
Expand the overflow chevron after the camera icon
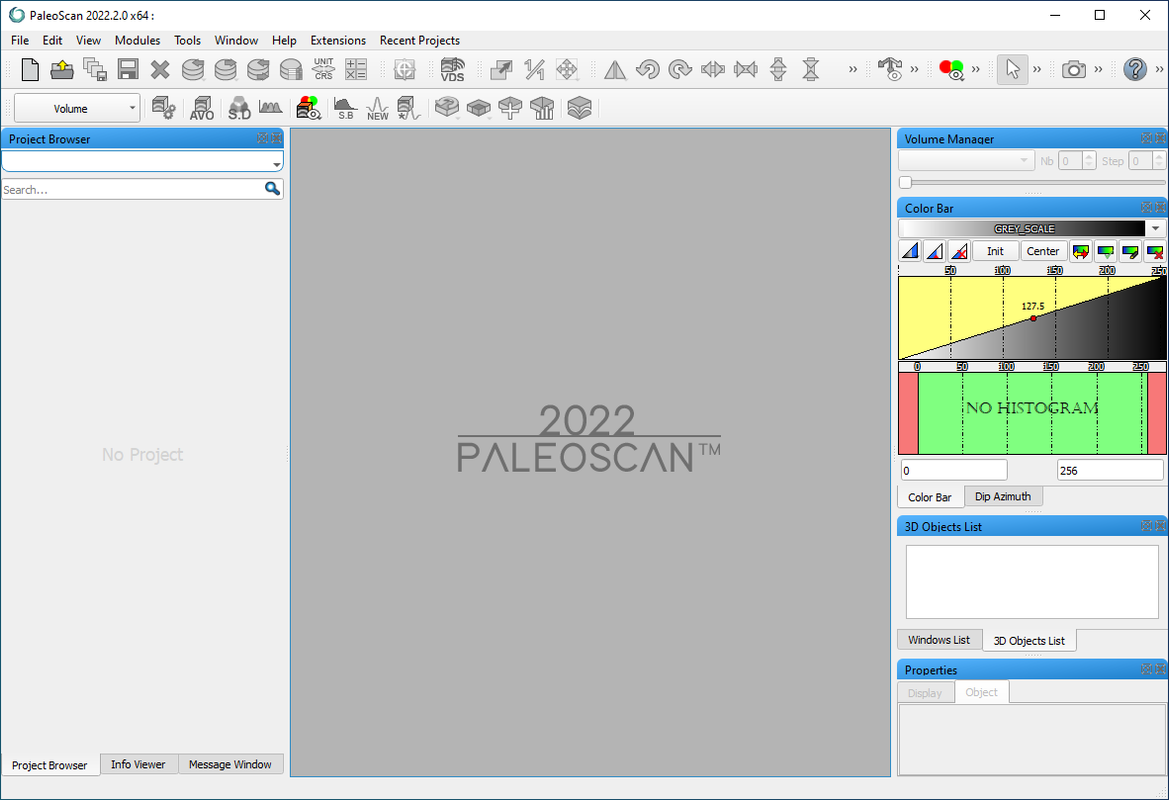tap(1098, 69)
